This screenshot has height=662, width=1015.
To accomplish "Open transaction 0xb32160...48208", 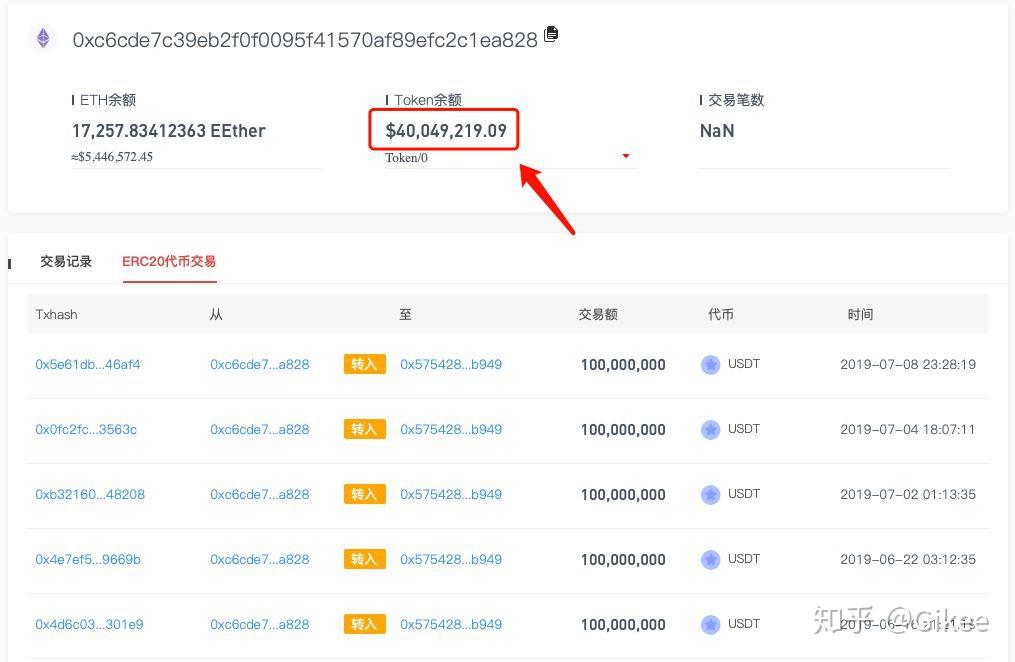I will (90, 494).
